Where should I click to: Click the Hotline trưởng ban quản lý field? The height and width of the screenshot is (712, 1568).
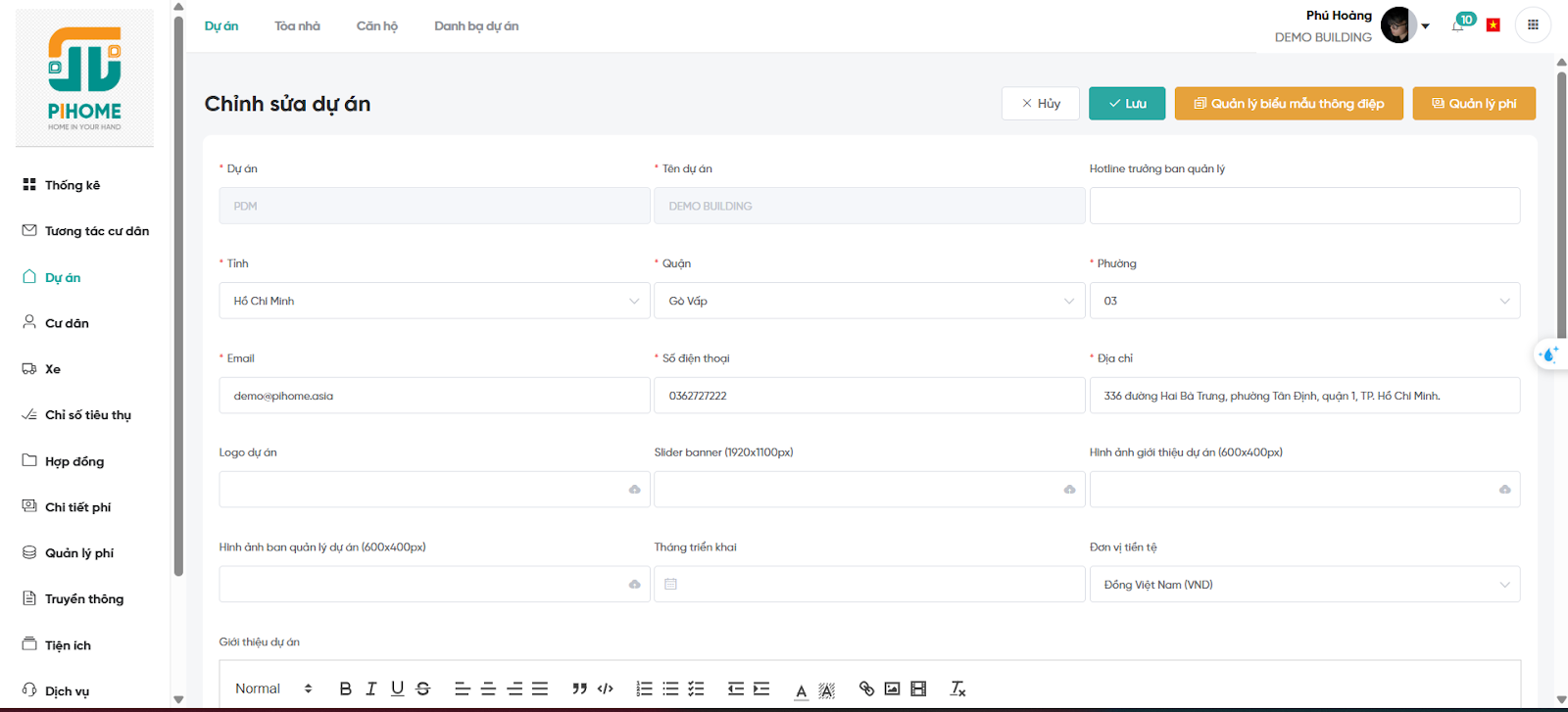point(1303,206)
